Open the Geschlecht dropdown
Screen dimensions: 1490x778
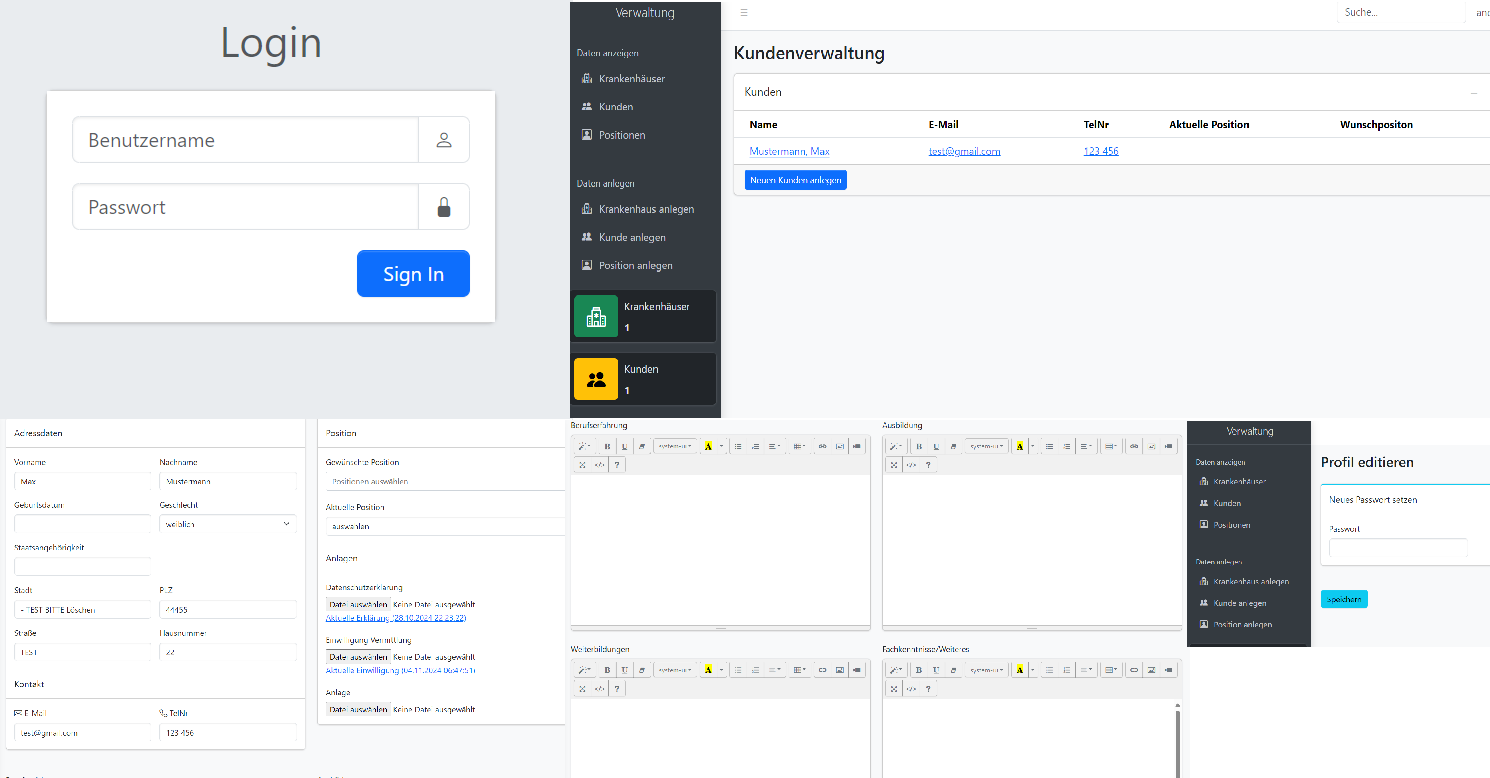click(x=227, y=523)
